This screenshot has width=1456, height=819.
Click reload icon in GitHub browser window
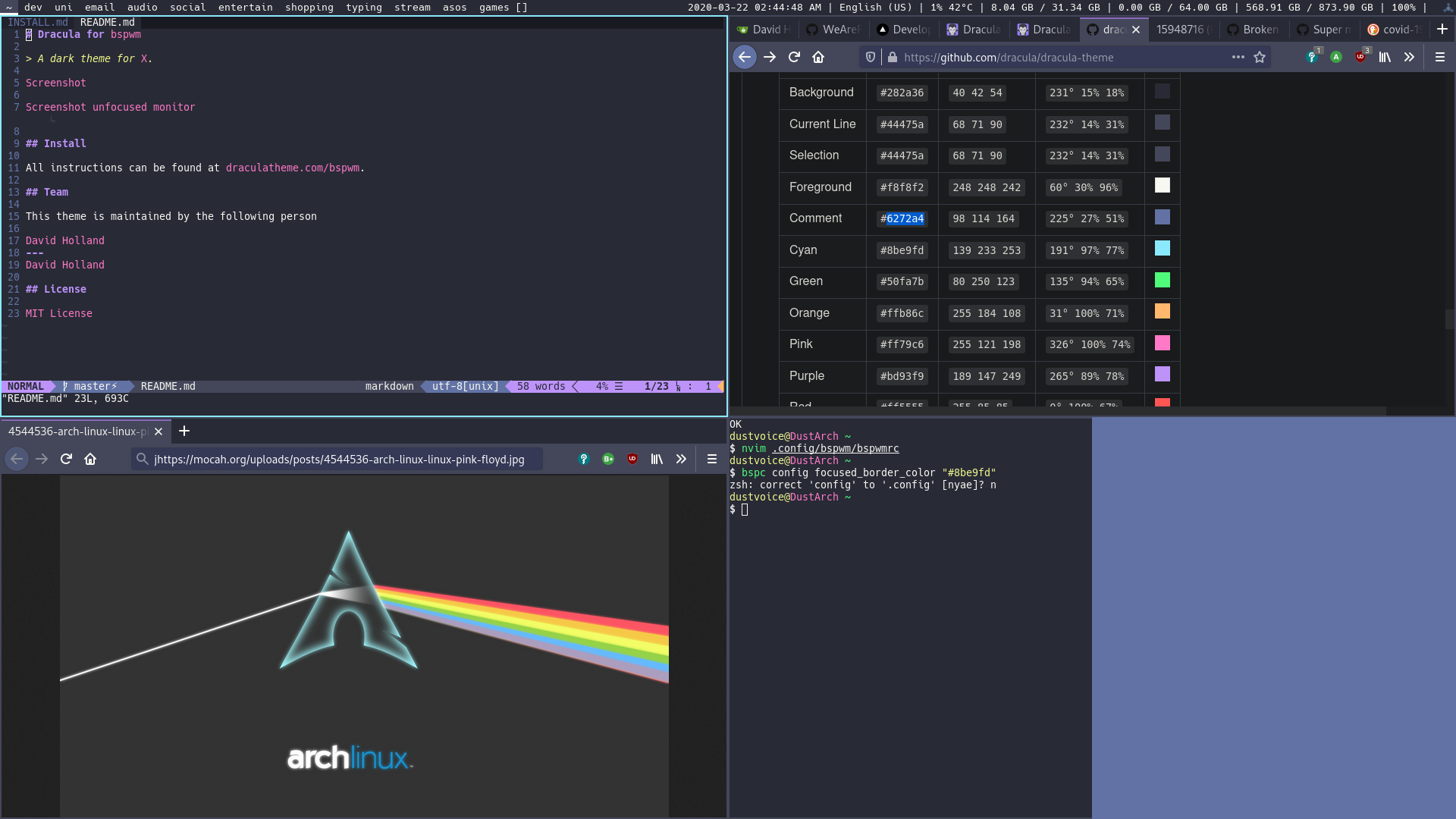click(x=794, y=57)
